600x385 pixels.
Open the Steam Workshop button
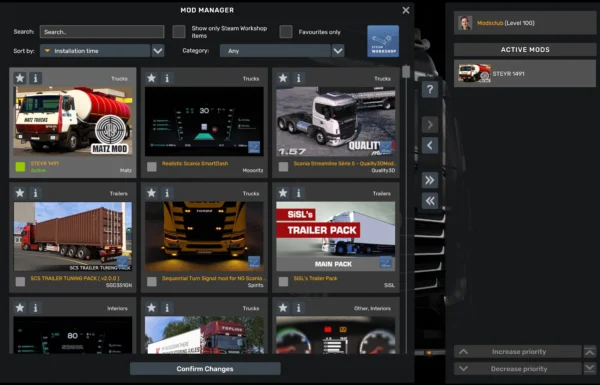pyautogui.click(x=383, y=41)
